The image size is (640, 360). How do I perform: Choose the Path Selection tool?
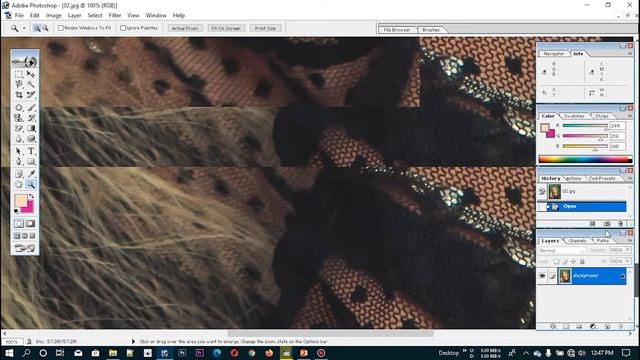[19, 151]
